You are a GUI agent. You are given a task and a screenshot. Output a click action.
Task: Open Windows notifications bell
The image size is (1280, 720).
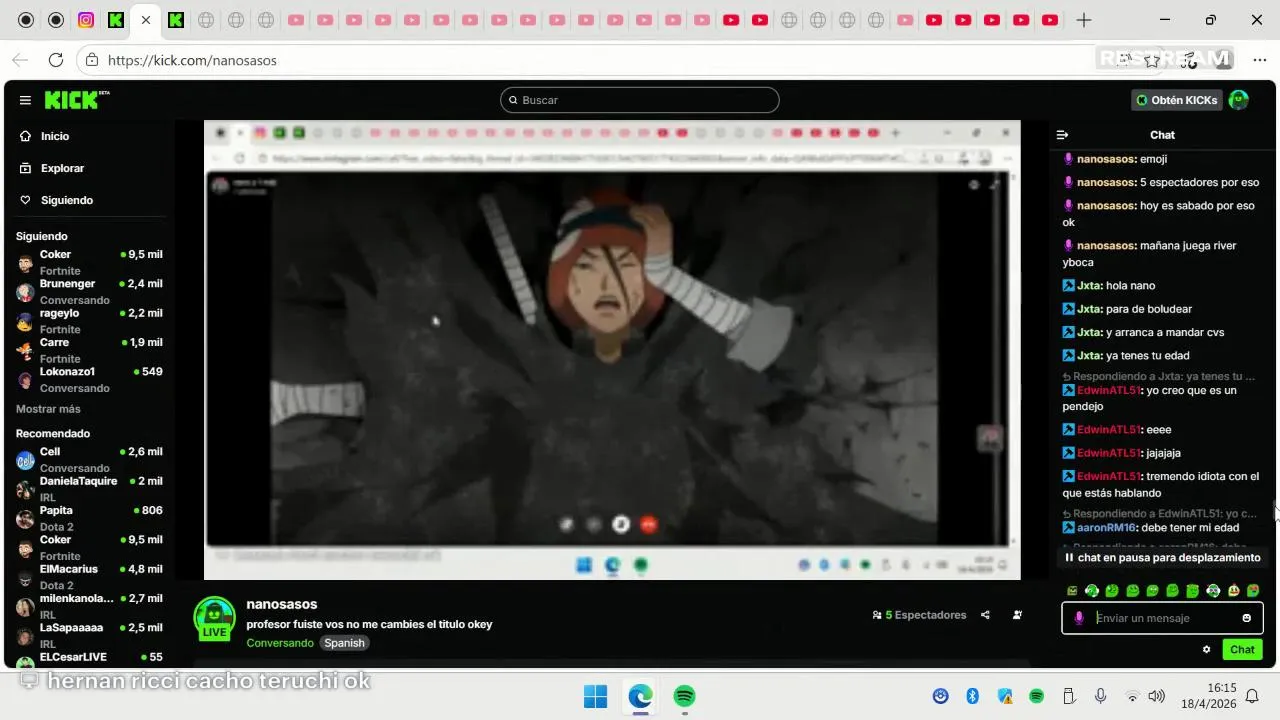click(x=1252, y=696)
